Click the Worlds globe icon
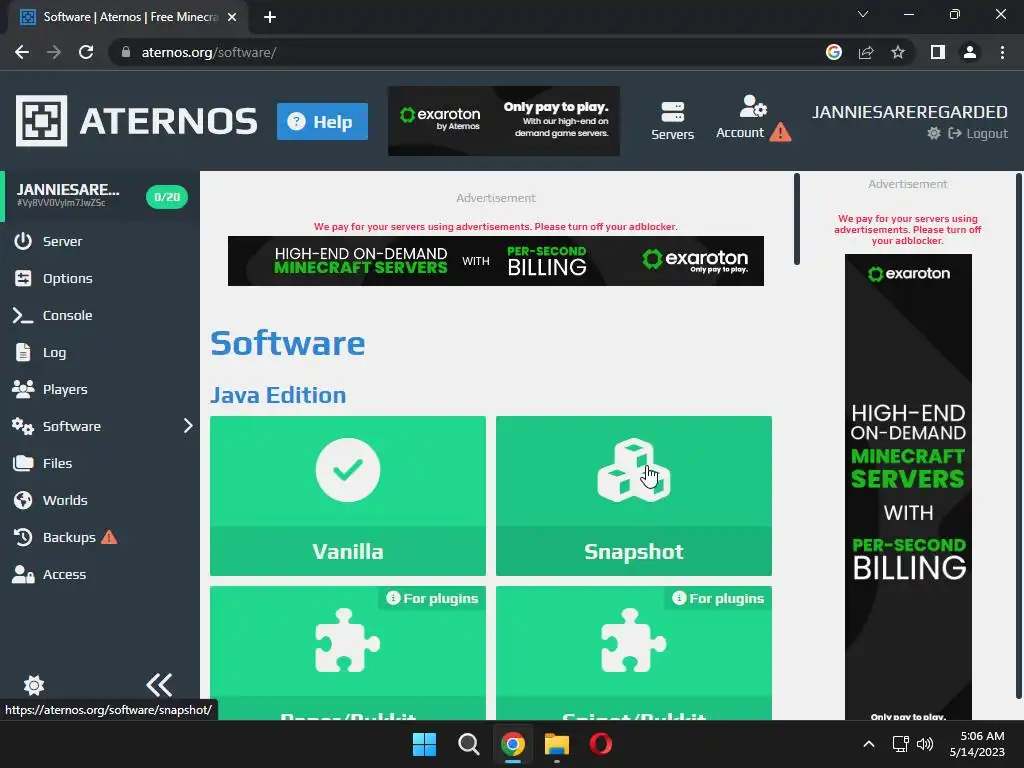 (x=23, y=500)
